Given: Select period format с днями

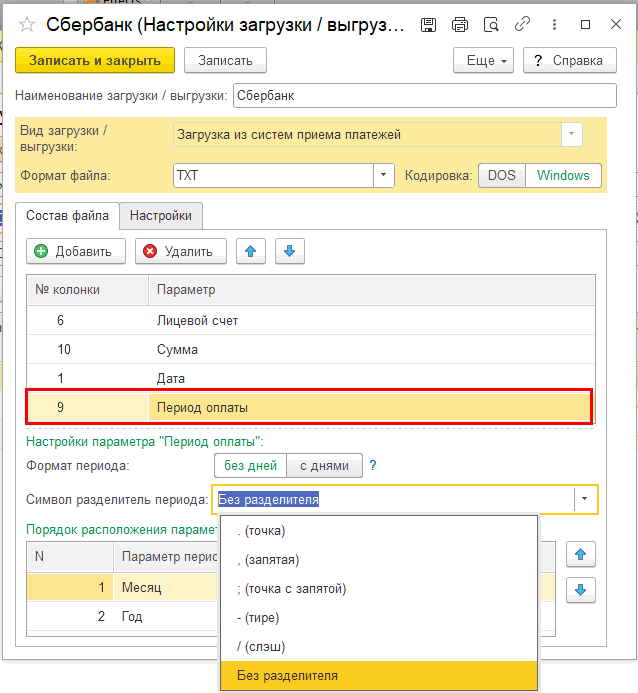Looking at the screenshot, I should click(x=324, y=465).
